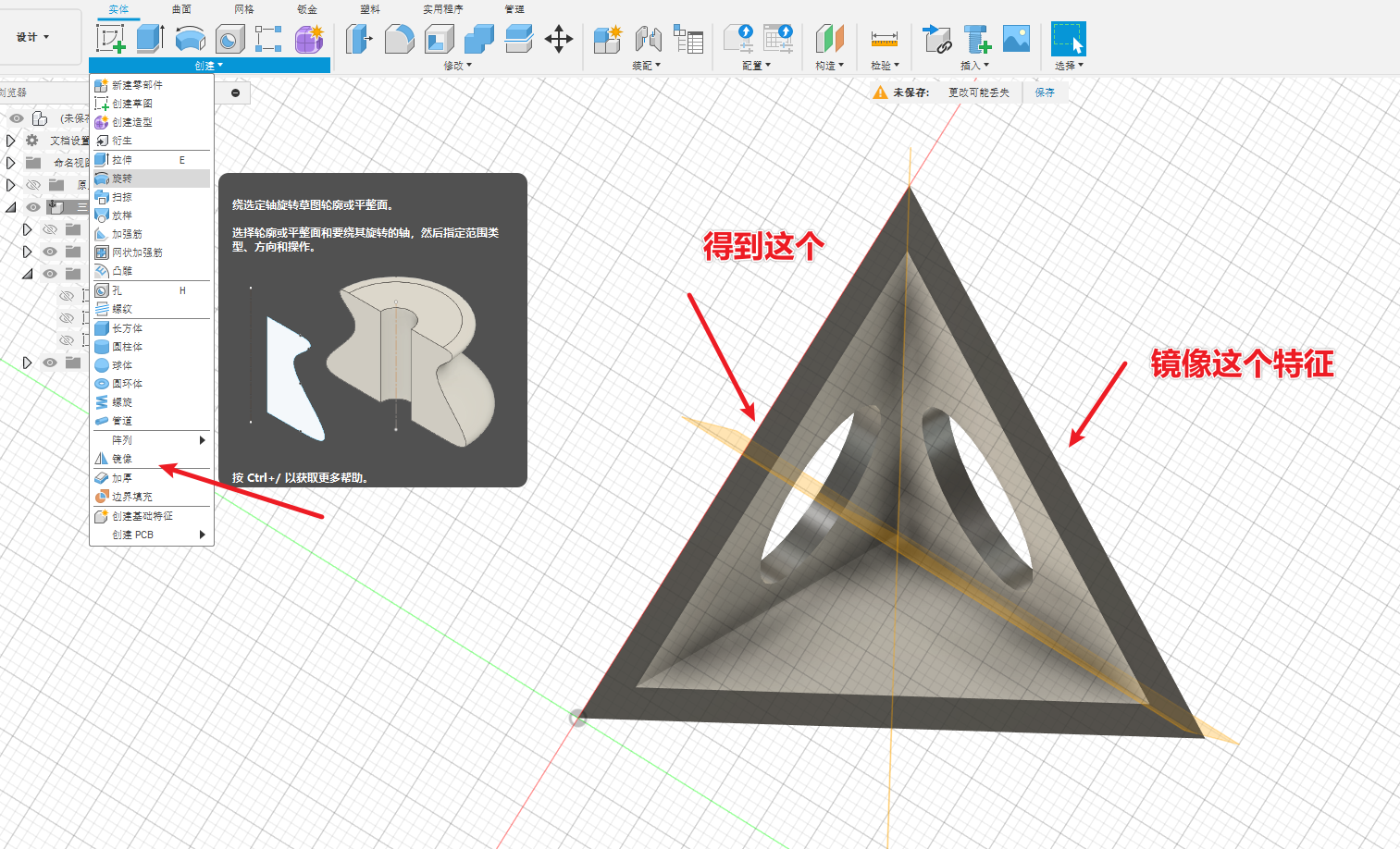Screen dimensions: 1400x849
Task: Click the 保存 link in the unsaved warning
Action: pos(1045,92)
